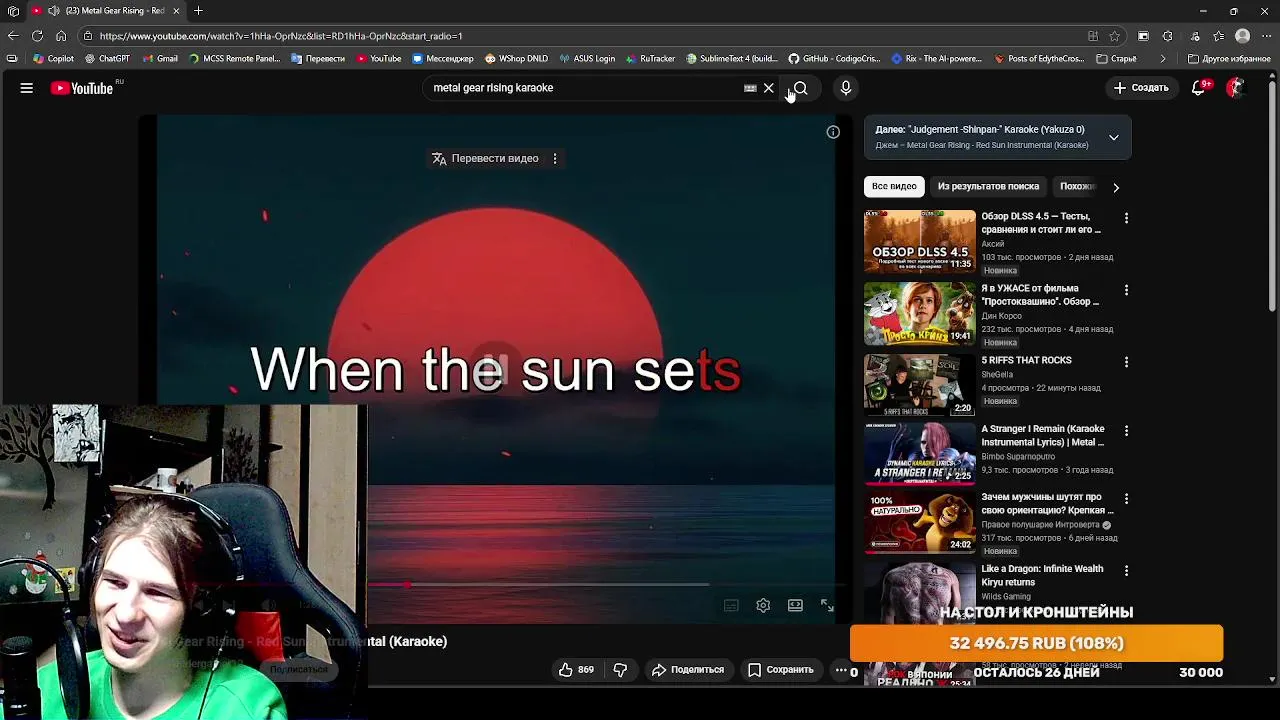Open the account avatar menu

(1236, 88)
